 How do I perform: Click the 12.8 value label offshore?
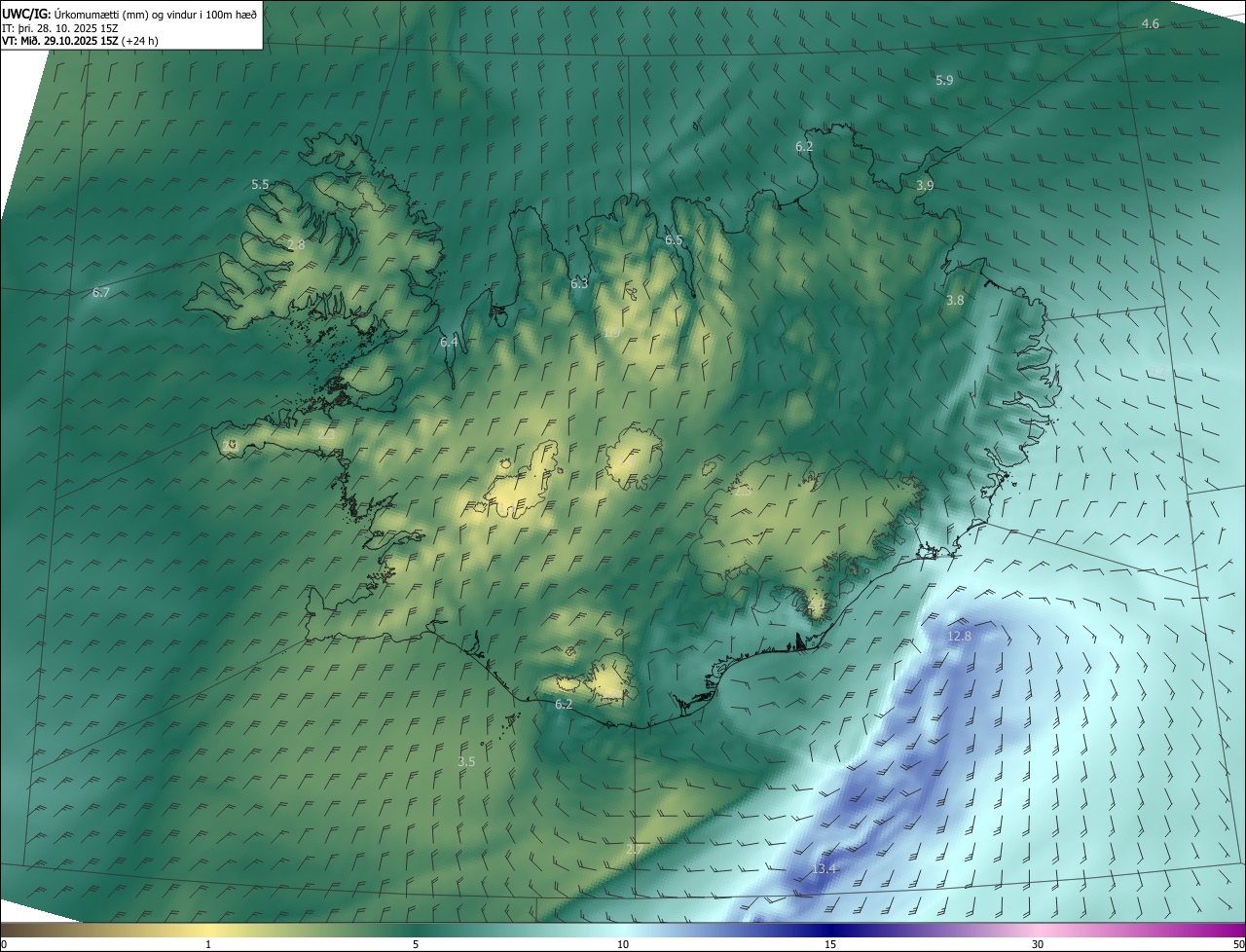[959, 636]
